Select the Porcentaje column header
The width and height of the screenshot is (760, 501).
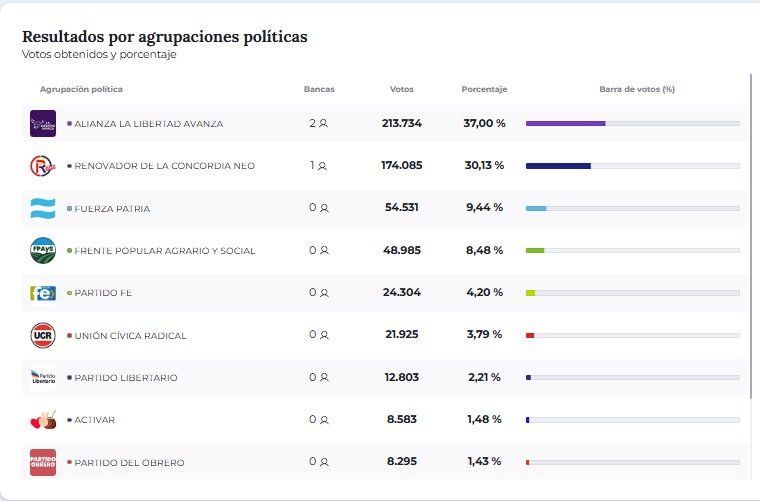pyautogui.click(x=484, y=89)
